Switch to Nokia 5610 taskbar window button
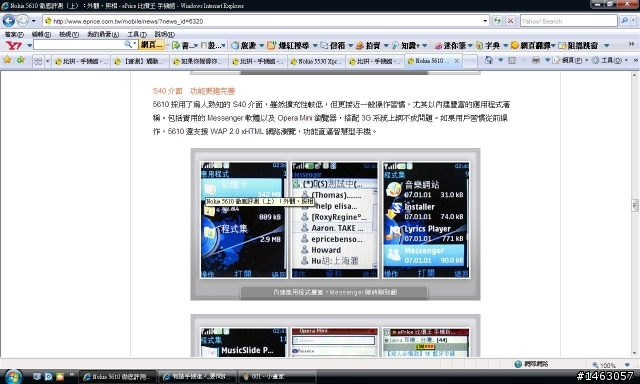 click(118, 377)
